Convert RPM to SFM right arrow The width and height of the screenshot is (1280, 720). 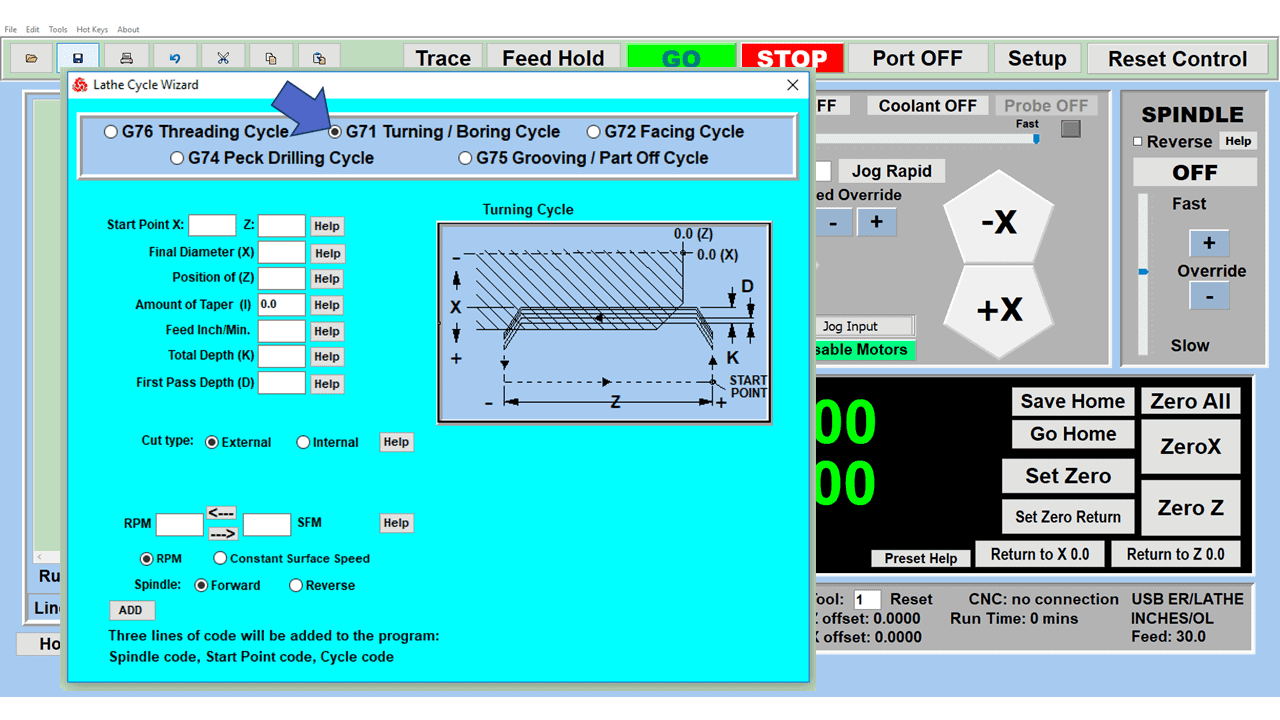(x=222, y=533)
